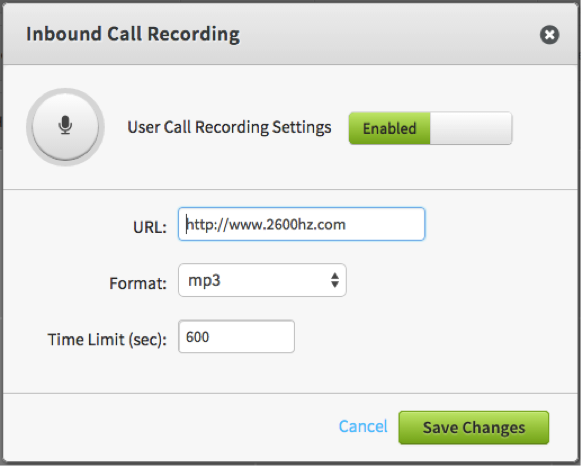Click the Save Changes button
581x466 pixels.
474,427
